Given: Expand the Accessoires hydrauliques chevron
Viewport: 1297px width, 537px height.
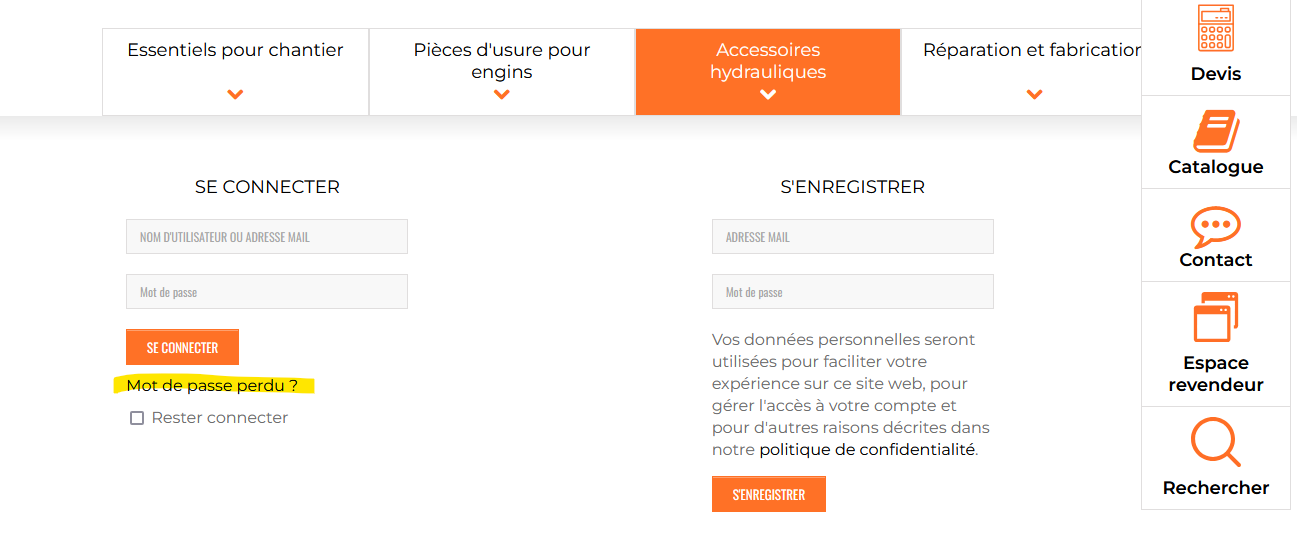Looking at the screenshot, I should 768,95.
